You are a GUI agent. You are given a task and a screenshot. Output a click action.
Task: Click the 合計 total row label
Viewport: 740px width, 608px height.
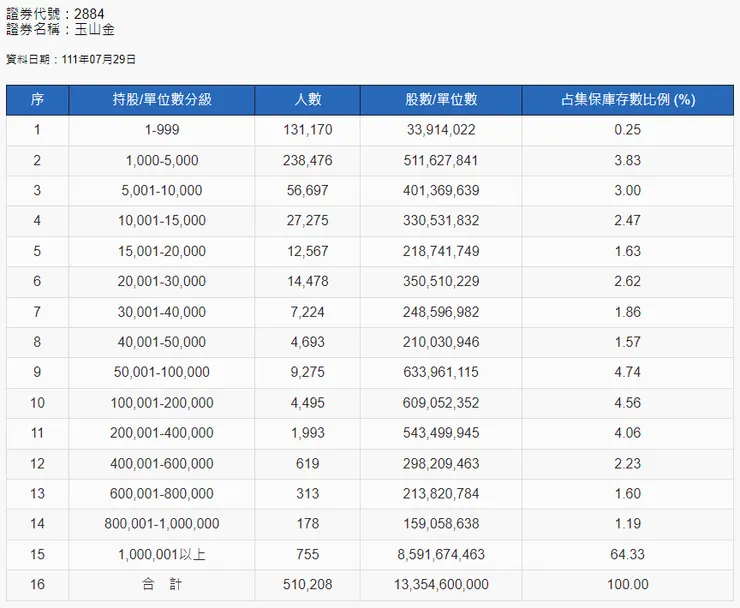coord(162,585)
